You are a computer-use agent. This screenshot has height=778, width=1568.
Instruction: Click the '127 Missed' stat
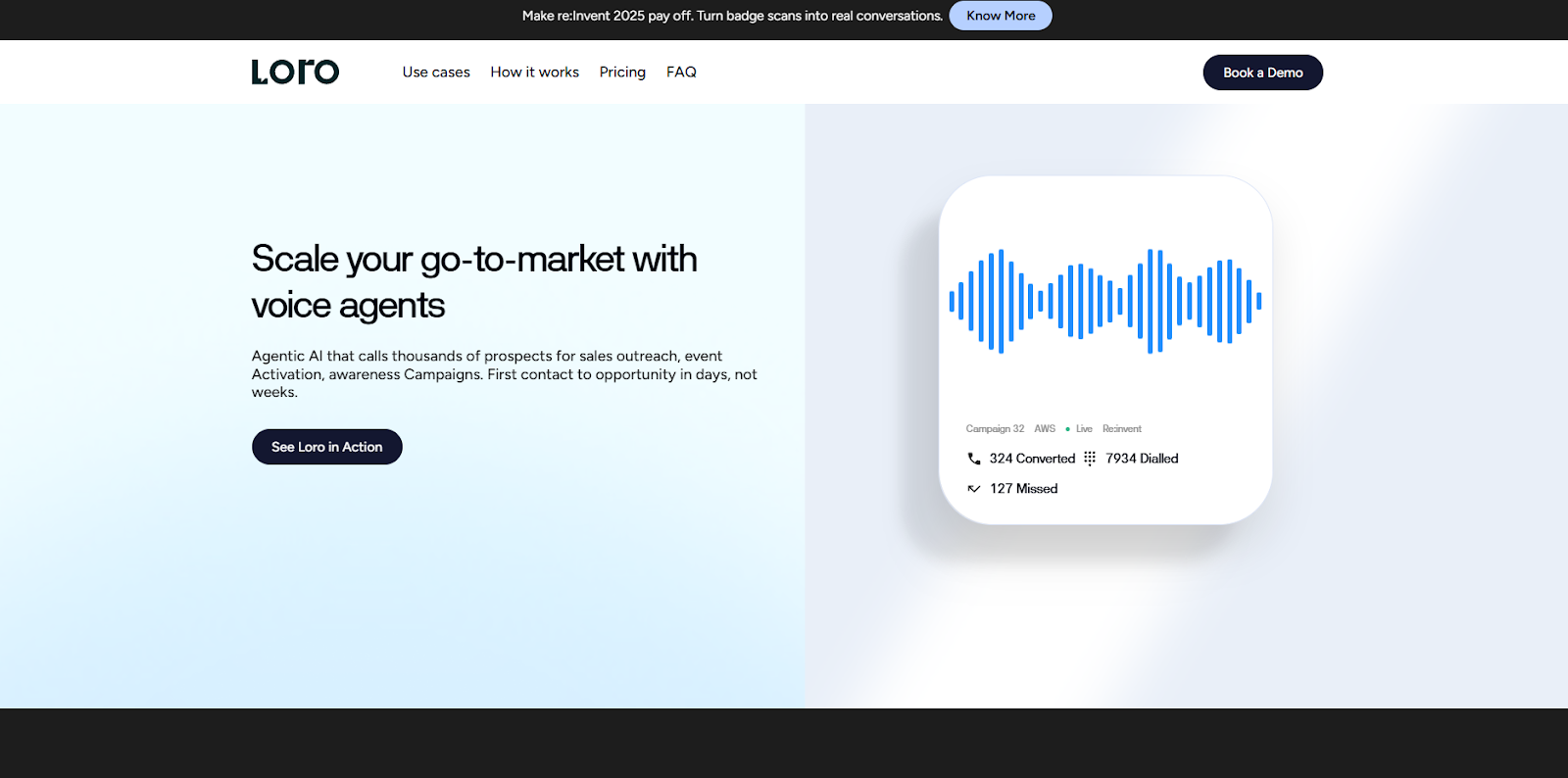[1023, 489]
